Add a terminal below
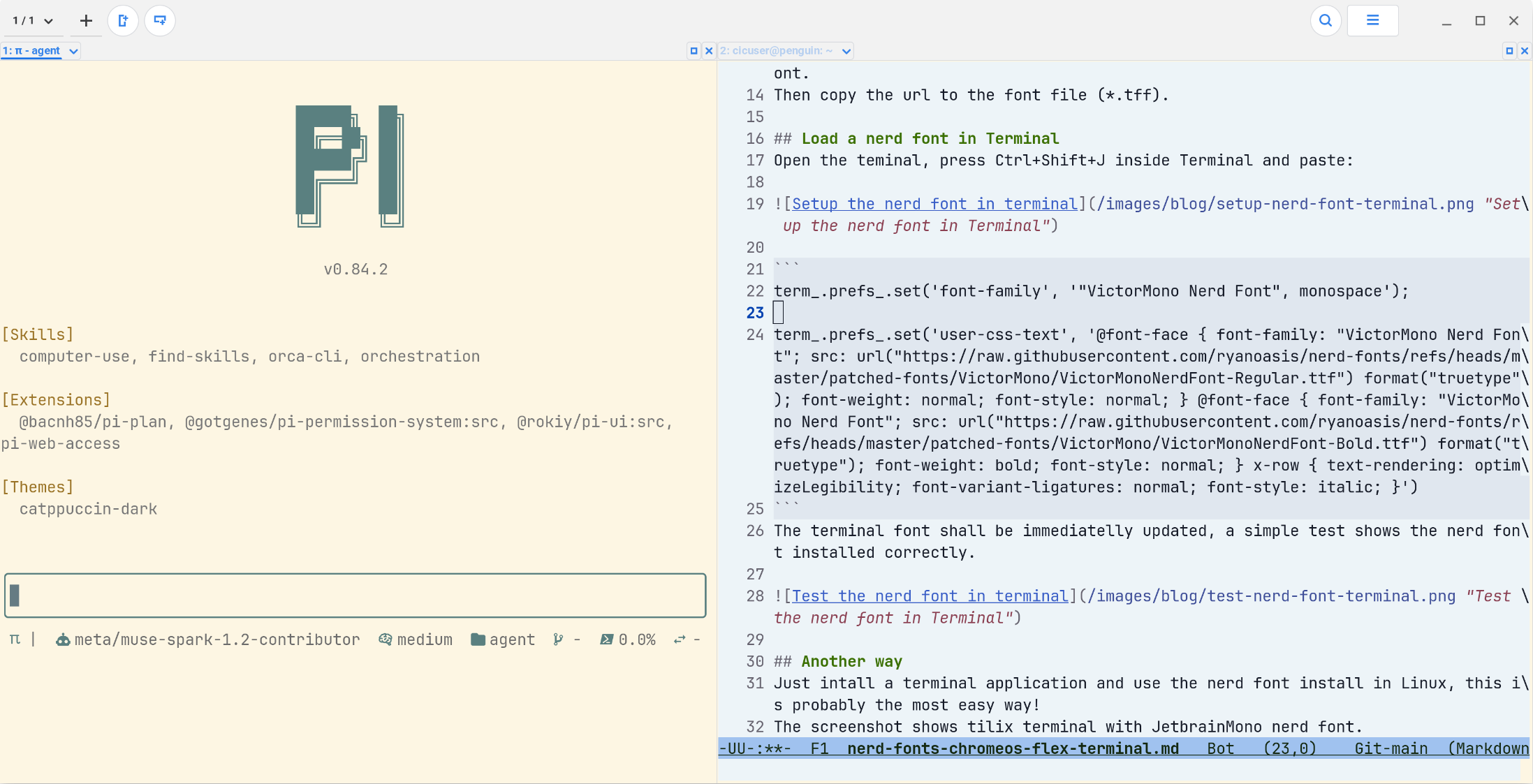 coord(160,21)
